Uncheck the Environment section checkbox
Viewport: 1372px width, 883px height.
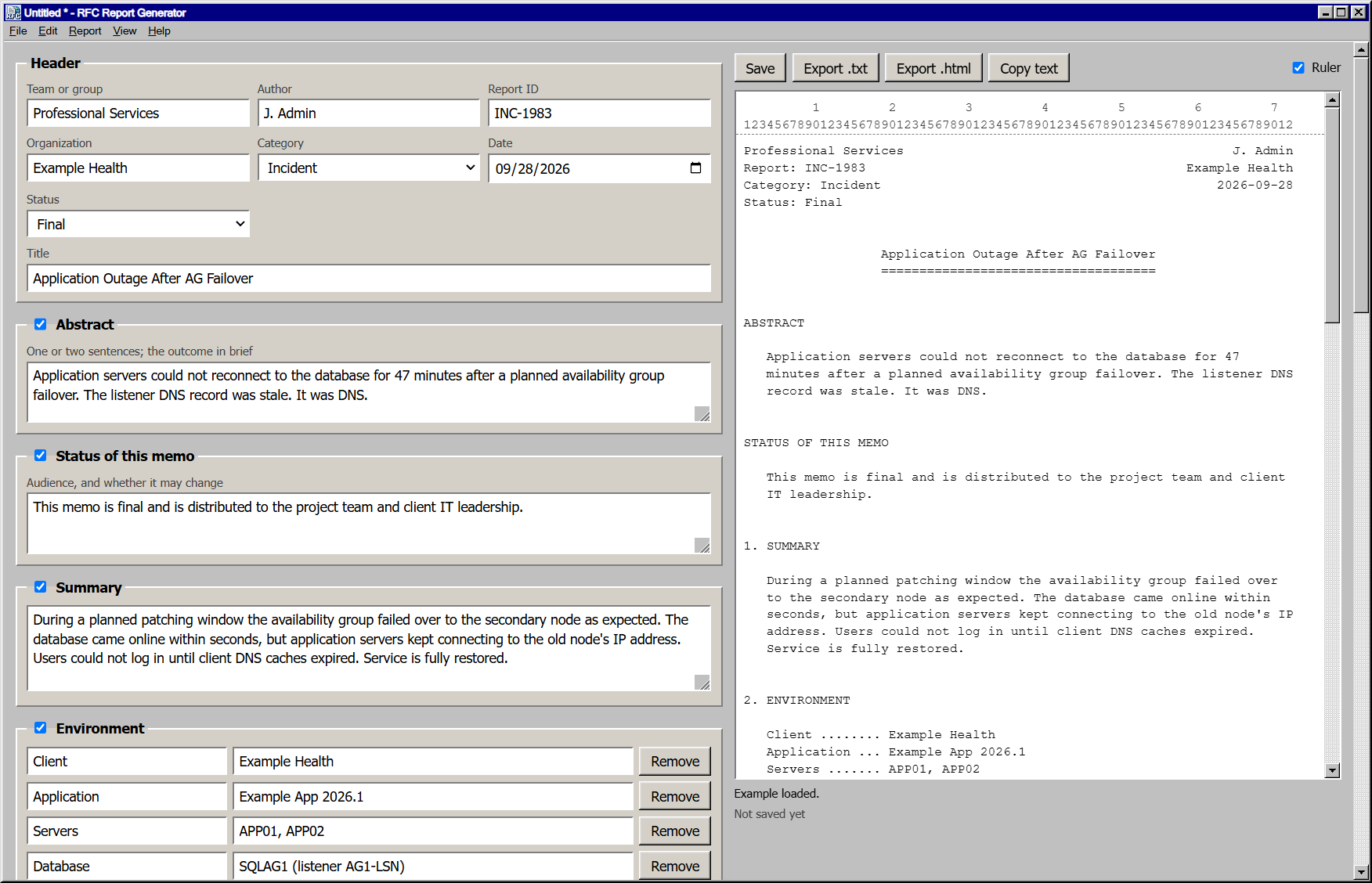click(41, 728)
